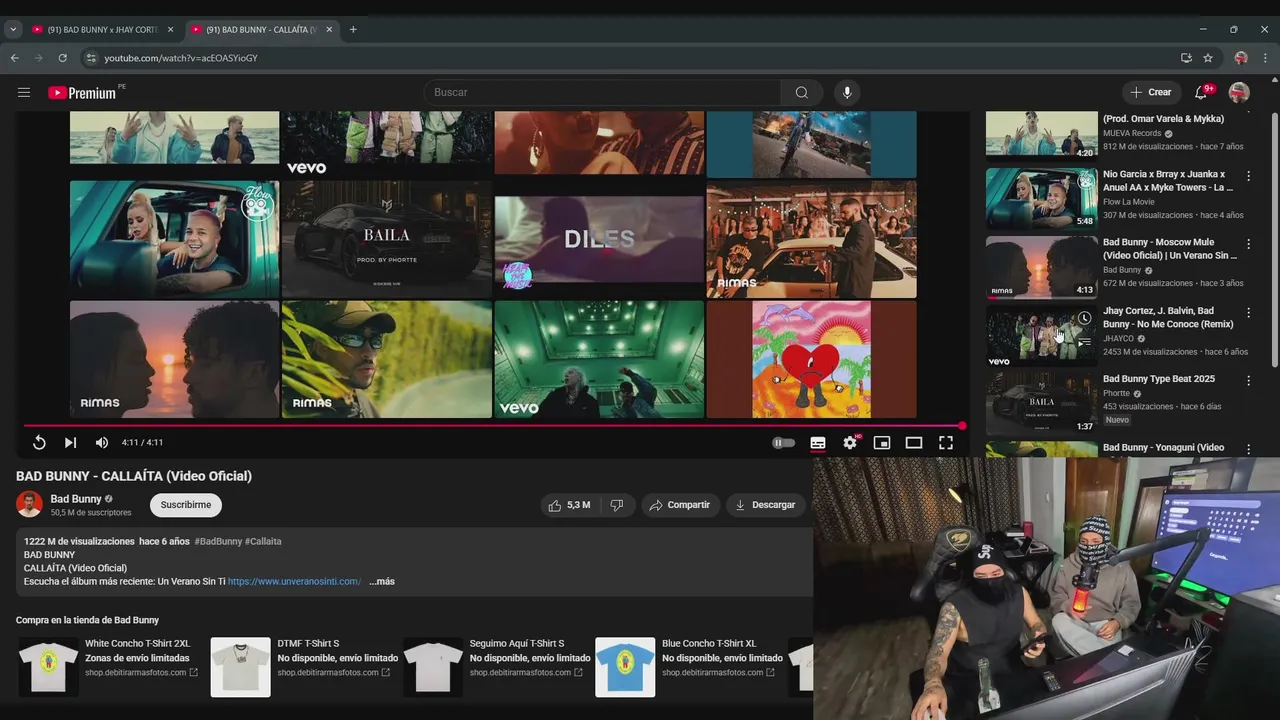1280x720 pixels.
Task: Switch to miniplayer mode
Action: pyautogui.click(x=882, y=442)
